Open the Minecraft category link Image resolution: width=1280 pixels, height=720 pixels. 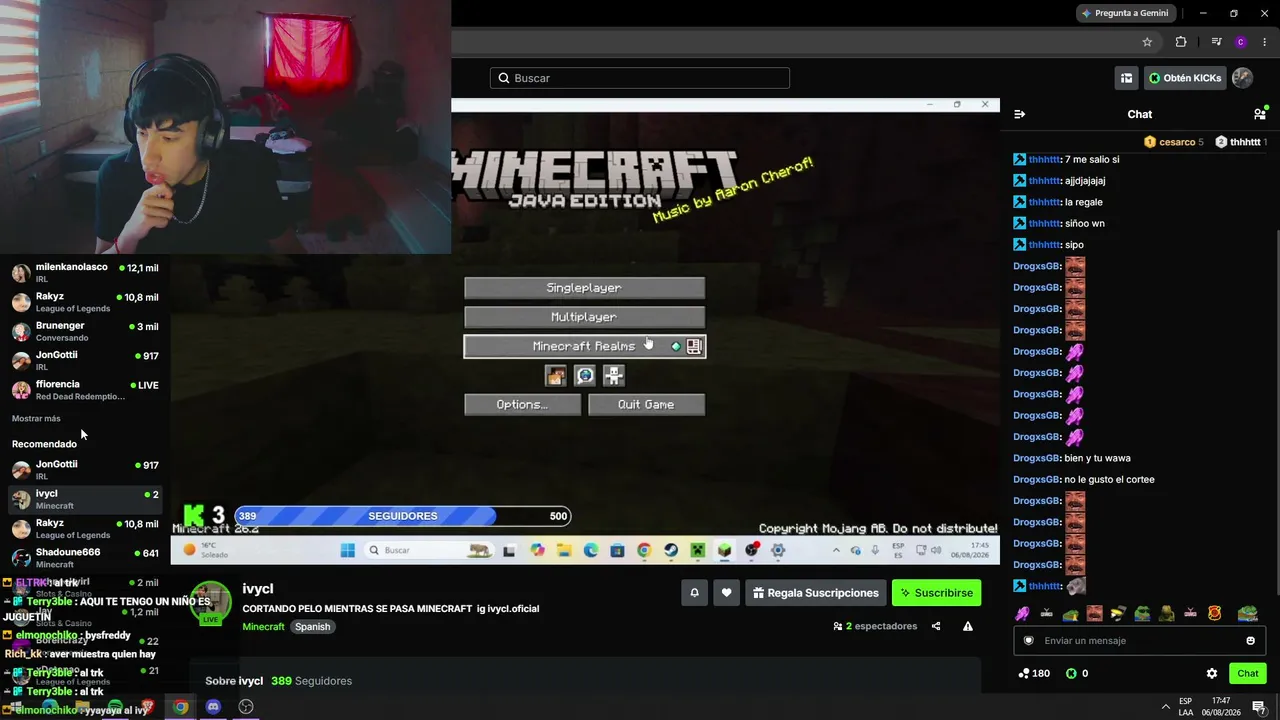[263, 627]
